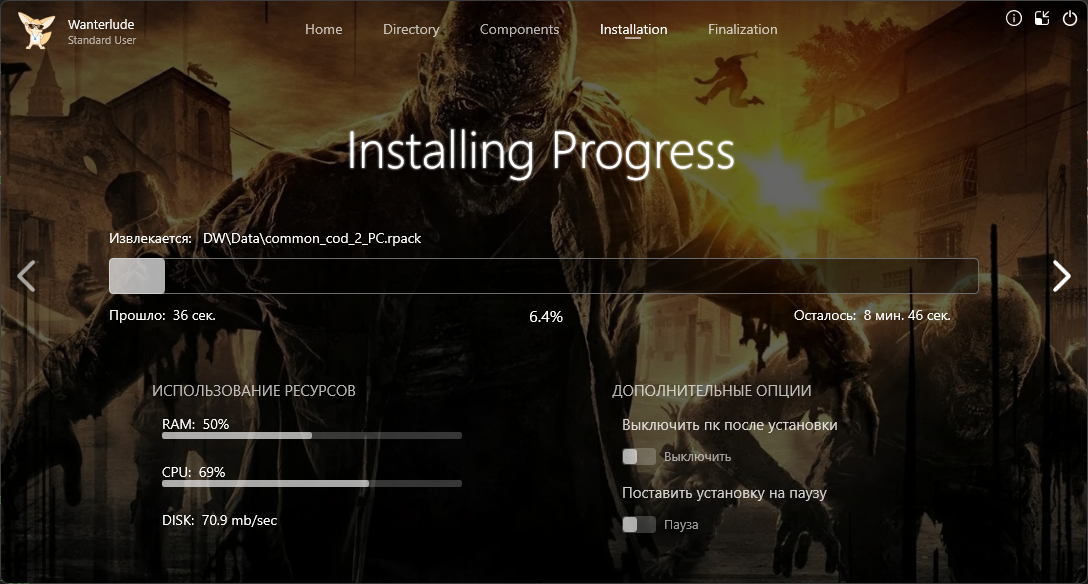1088x584 pixels.
Task: Open the Finalization tab
Action: tap(742, 29)
